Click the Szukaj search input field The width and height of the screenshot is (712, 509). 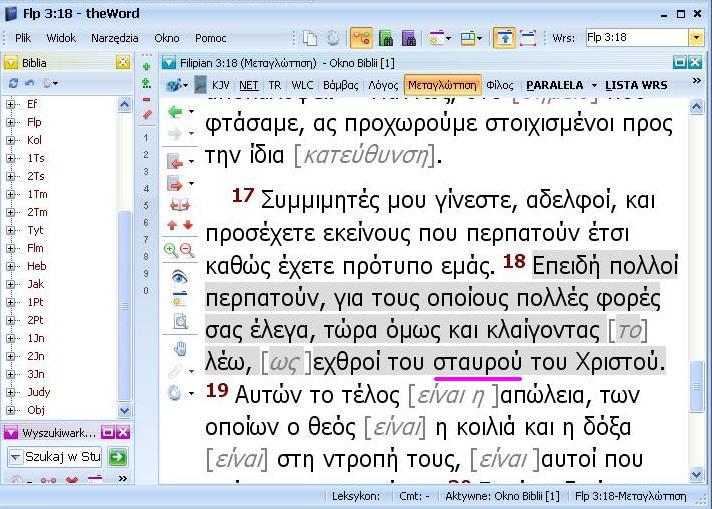(x=55, y=457)
